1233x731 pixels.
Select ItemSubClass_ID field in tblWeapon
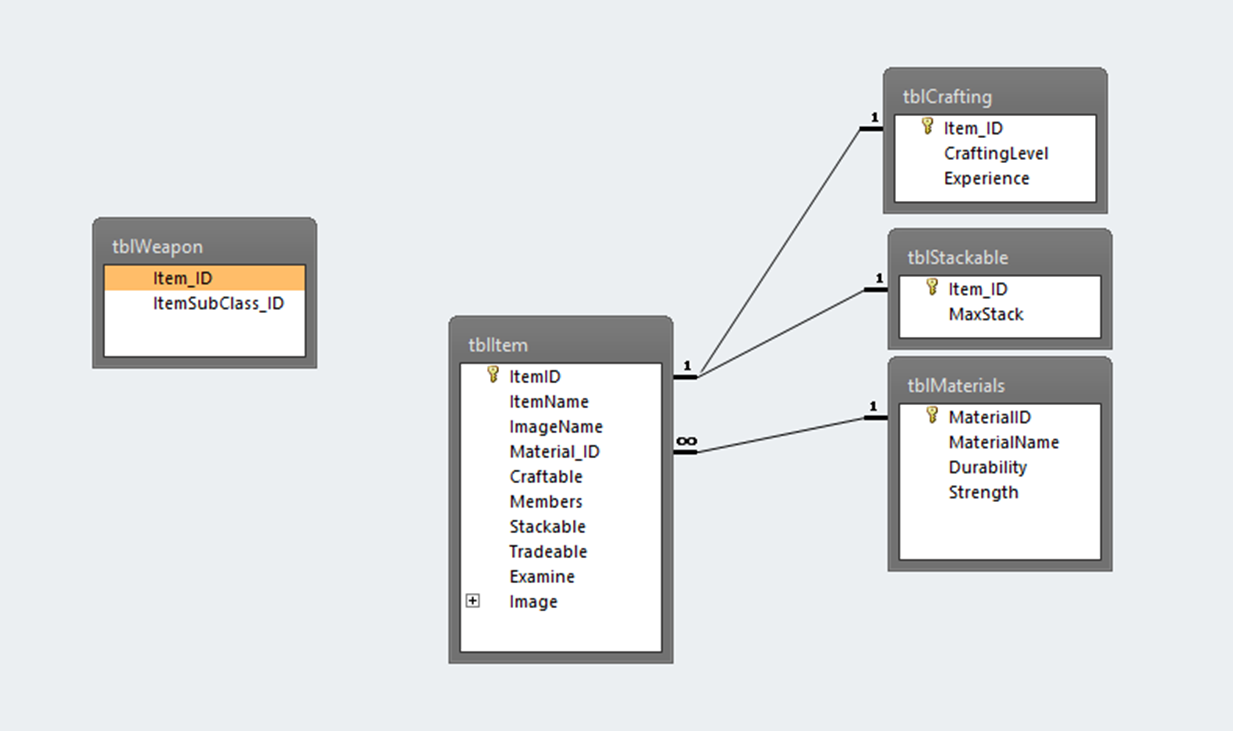[x=218, y=303]
